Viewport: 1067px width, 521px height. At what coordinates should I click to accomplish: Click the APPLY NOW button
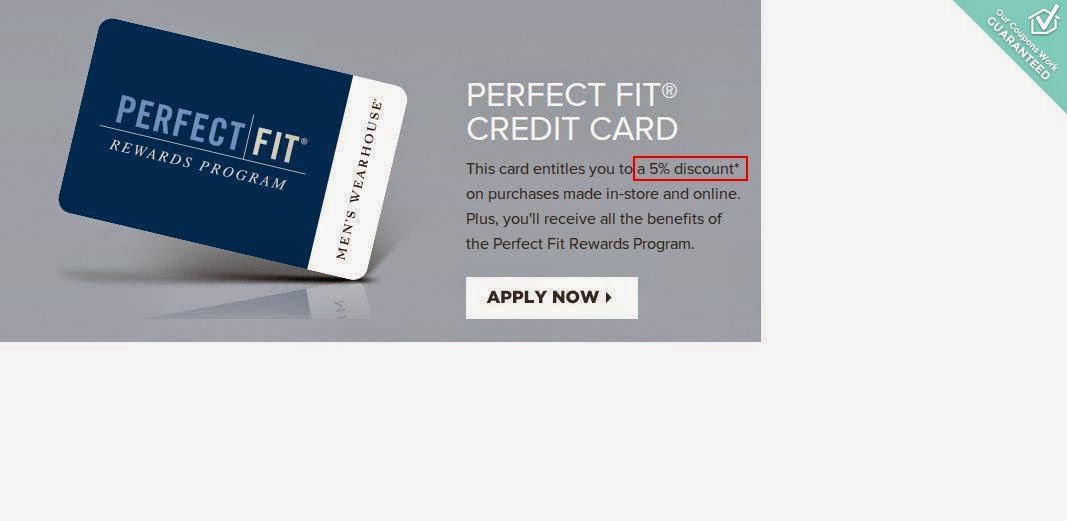tap(551, 297)
